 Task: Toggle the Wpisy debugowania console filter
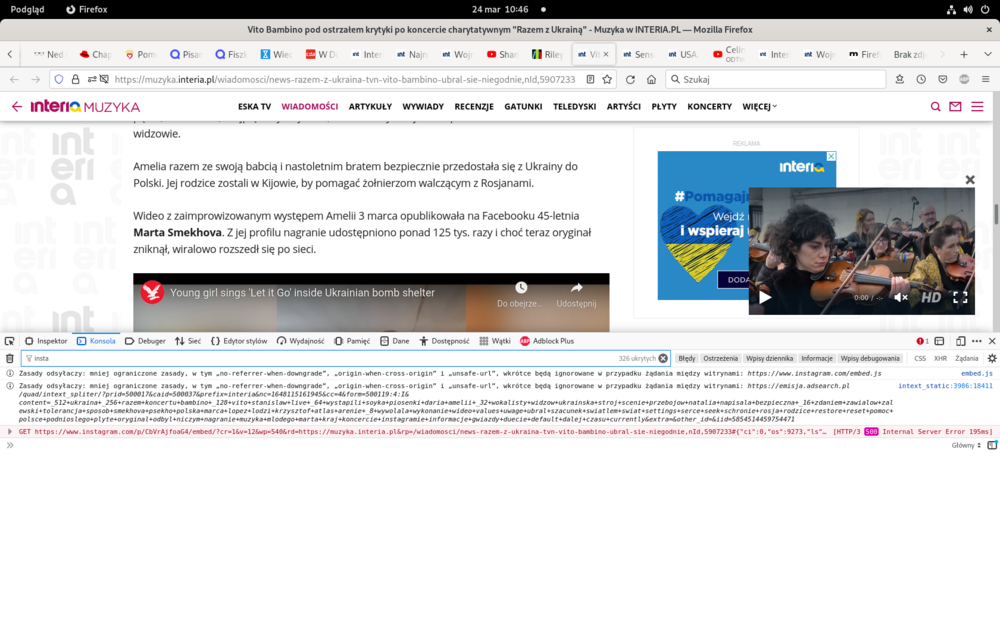[x=870, y=358]
